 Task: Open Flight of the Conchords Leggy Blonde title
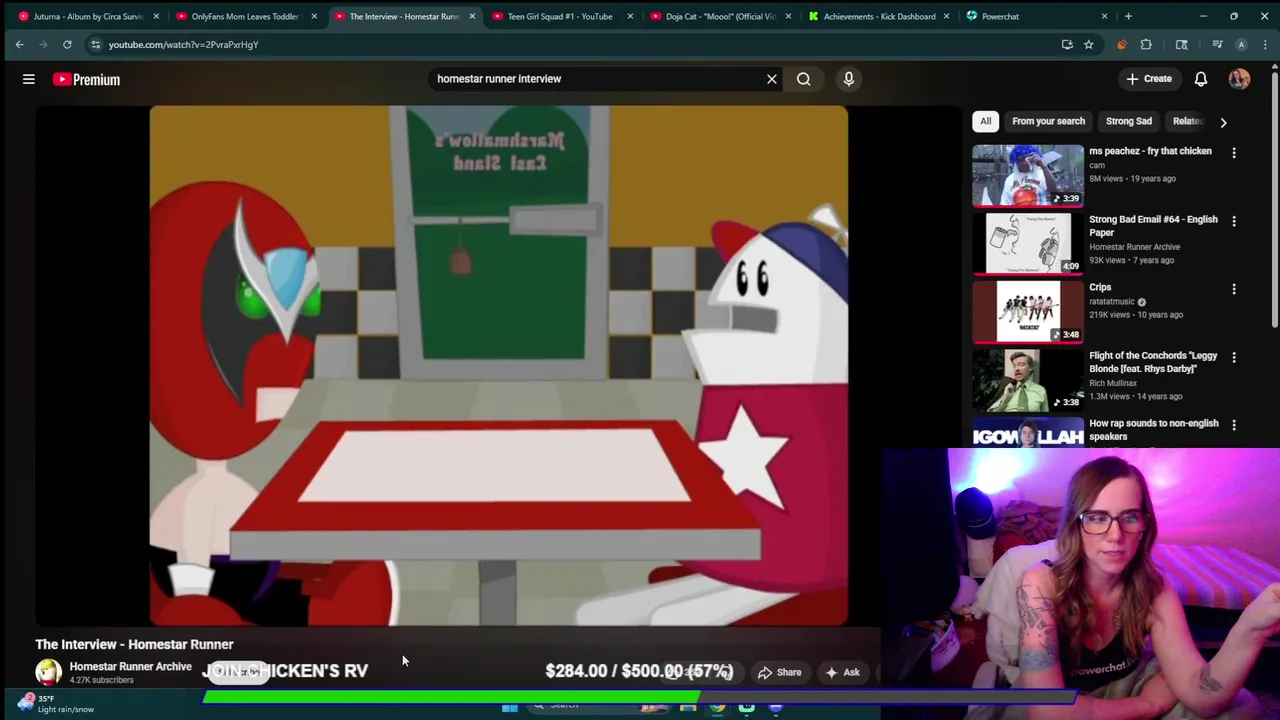click(1154, 362)
